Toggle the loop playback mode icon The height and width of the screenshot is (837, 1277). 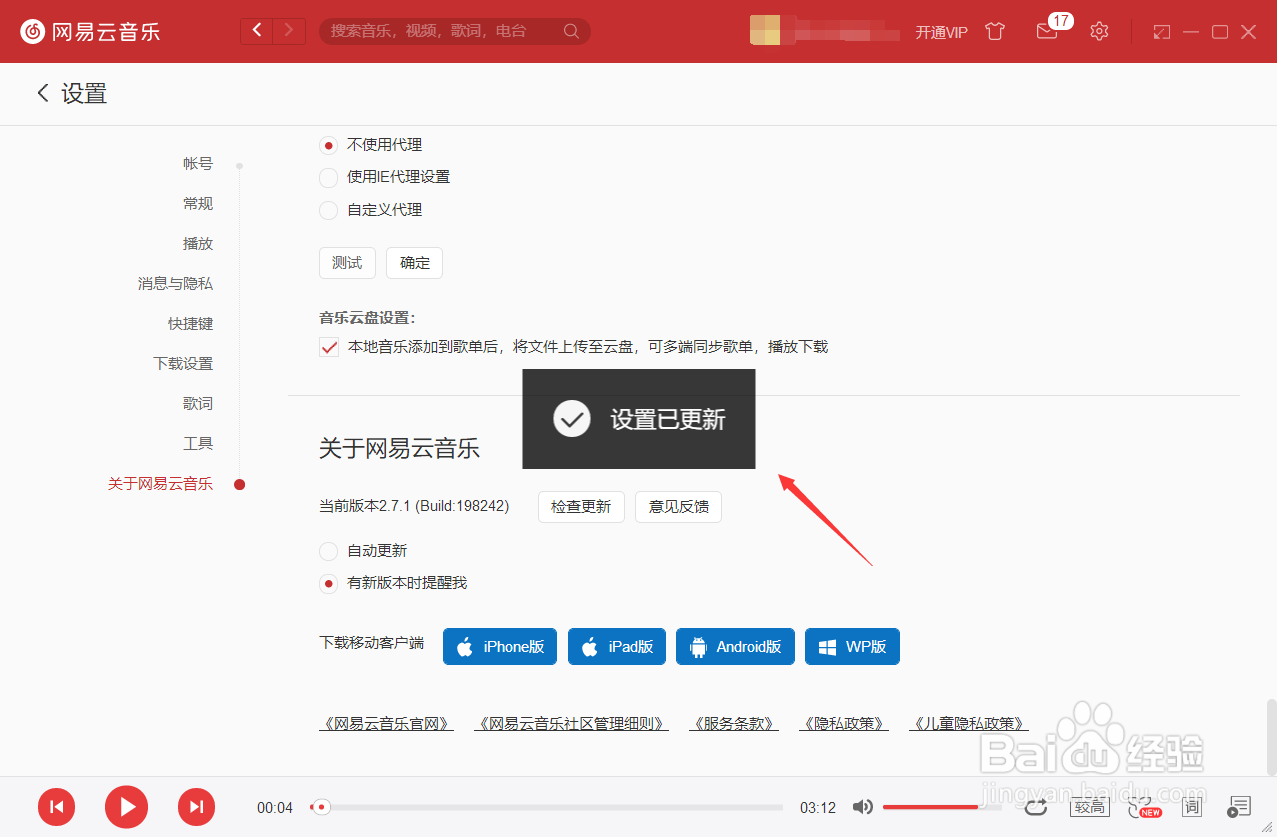pos(1036,807)
